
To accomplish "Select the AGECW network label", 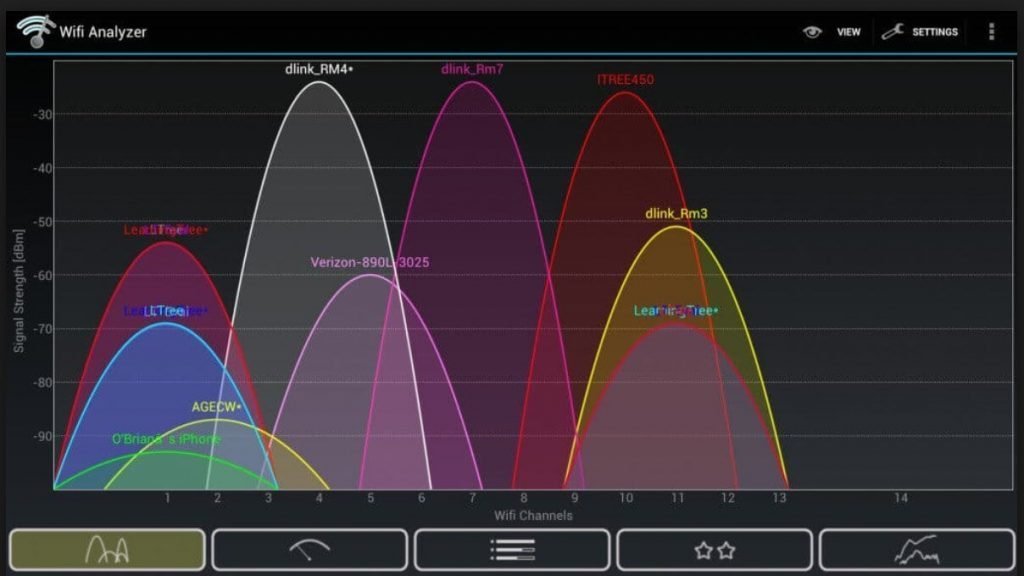I will 216,407.
